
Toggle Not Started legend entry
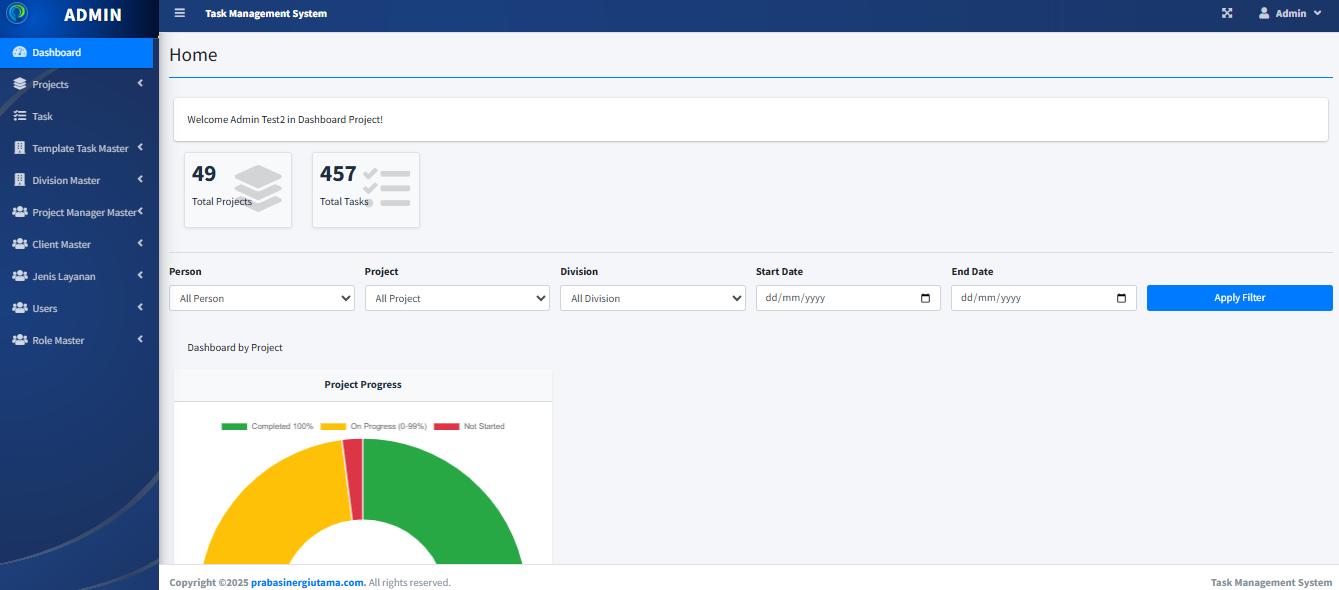469,426
